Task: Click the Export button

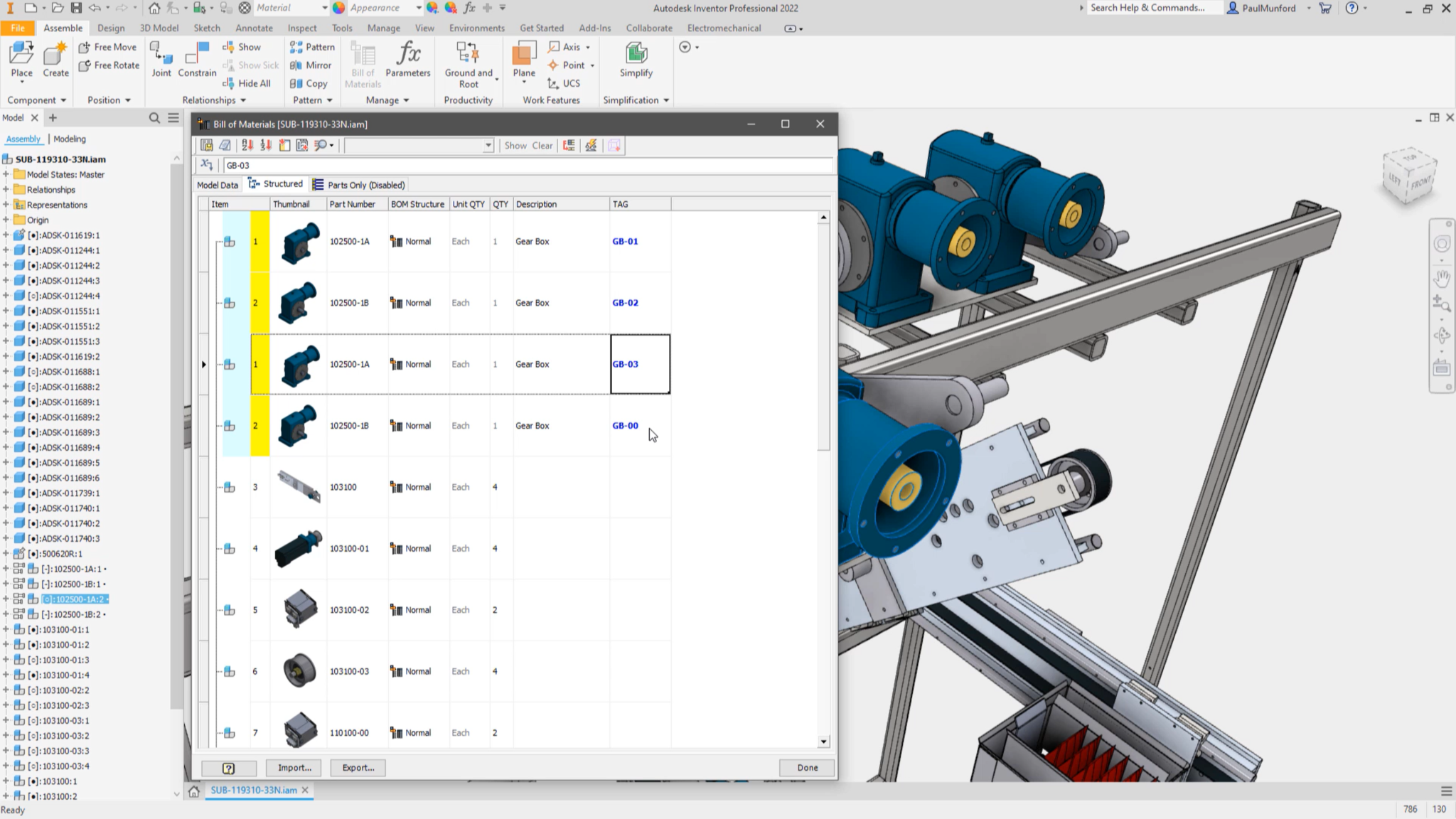Action: (358, 767)
